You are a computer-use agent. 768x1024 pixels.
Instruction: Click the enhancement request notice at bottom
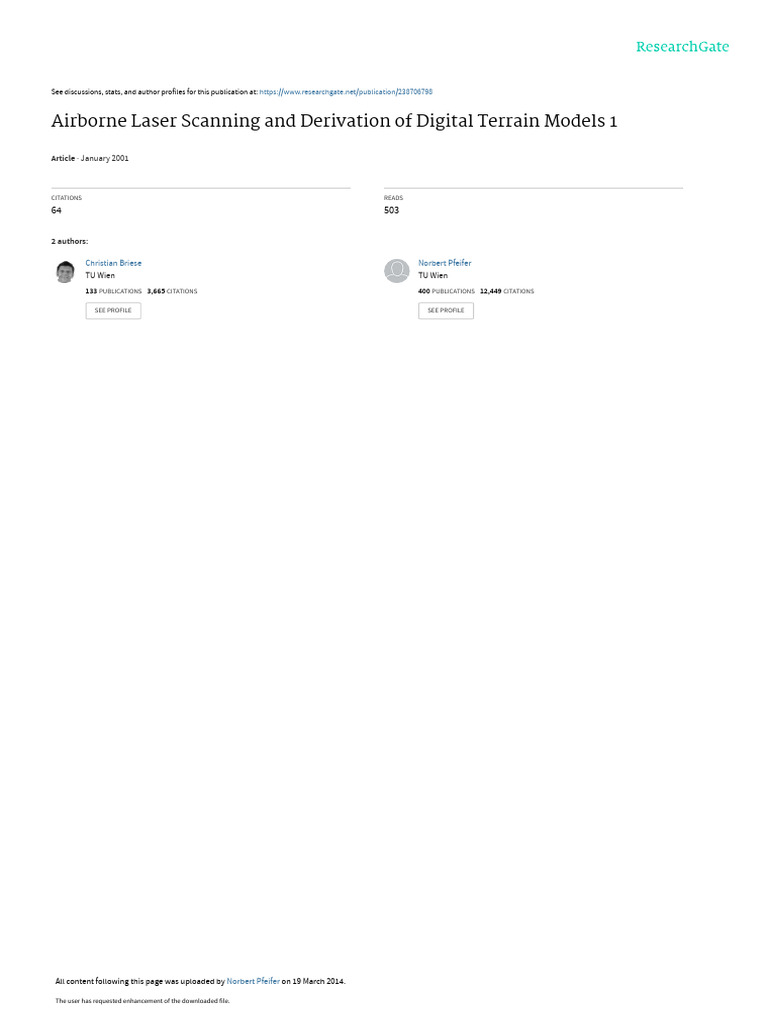[142, 1000]
